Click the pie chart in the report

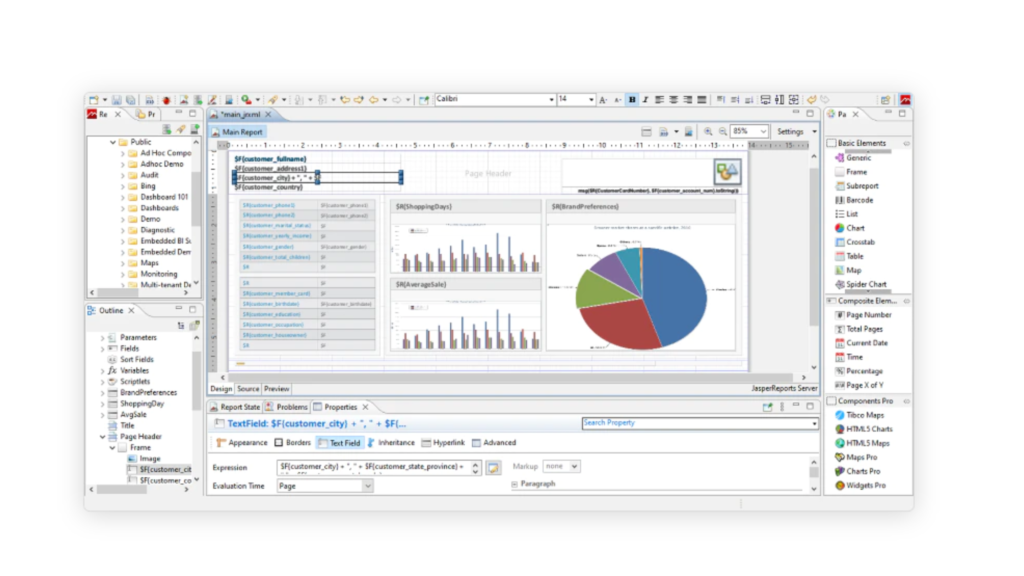pyautogui.click(x=641, y=298)
